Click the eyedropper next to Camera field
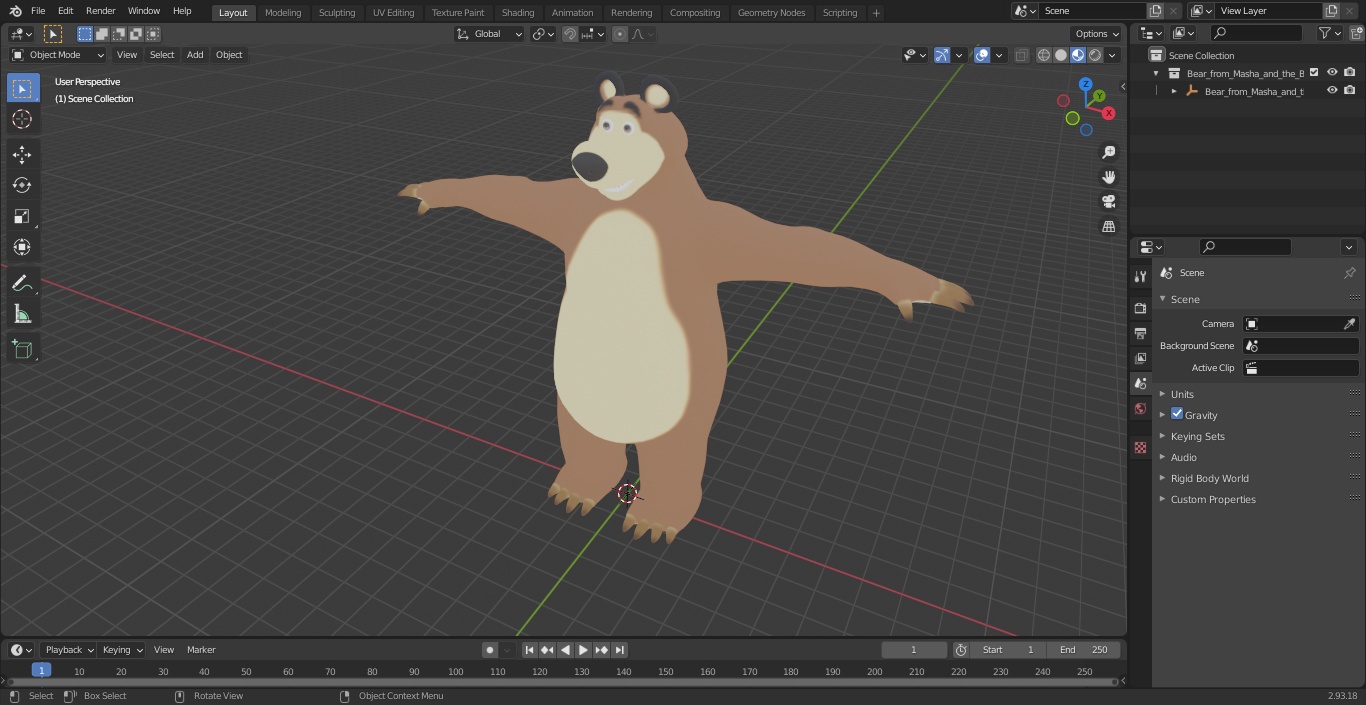This screenshot has height=705, width=1366. pyautogui.click(x=1349, y=324)
